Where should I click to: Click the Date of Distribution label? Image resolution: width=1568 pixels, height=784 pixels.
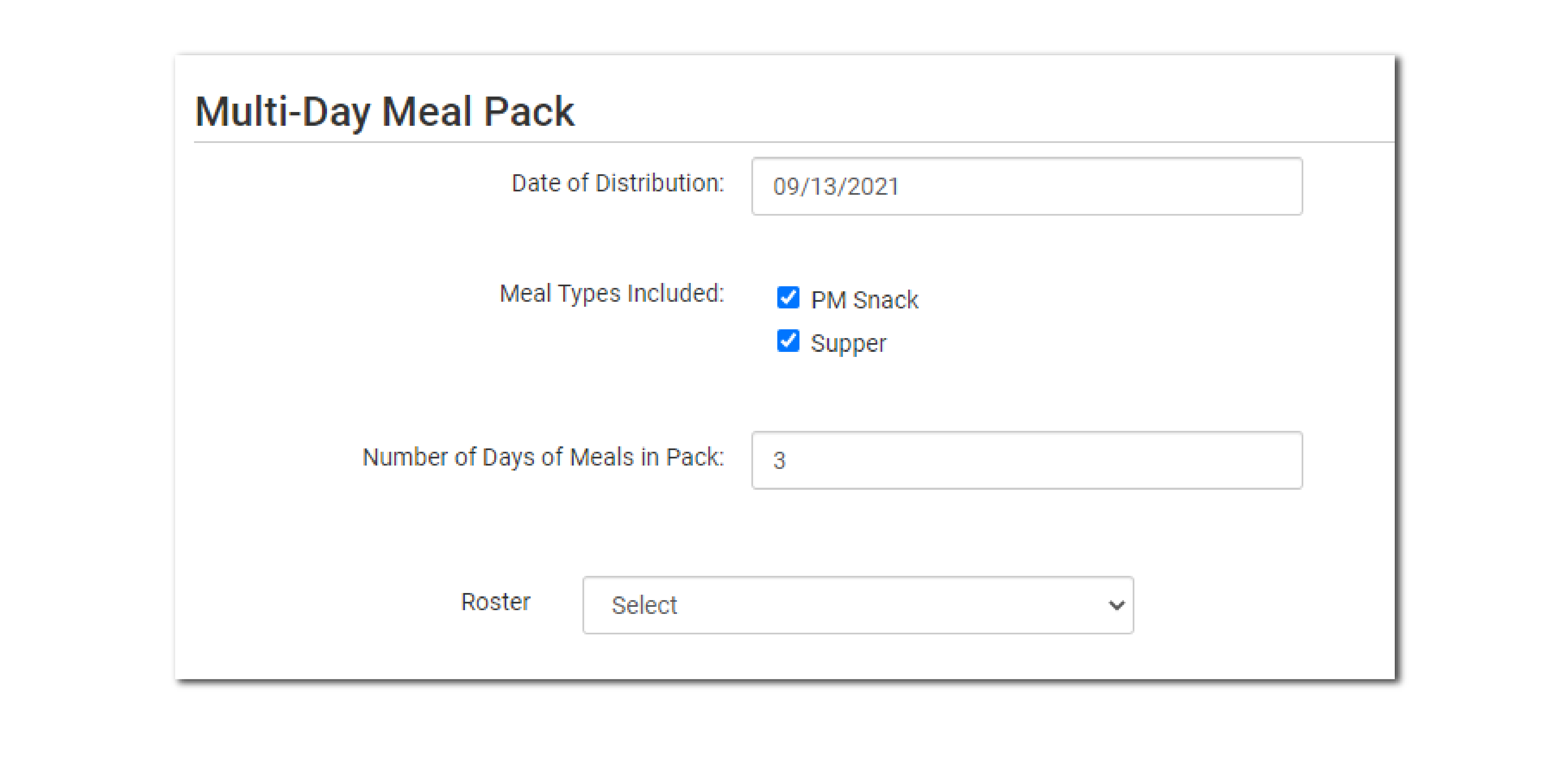[x=617, y=183]
